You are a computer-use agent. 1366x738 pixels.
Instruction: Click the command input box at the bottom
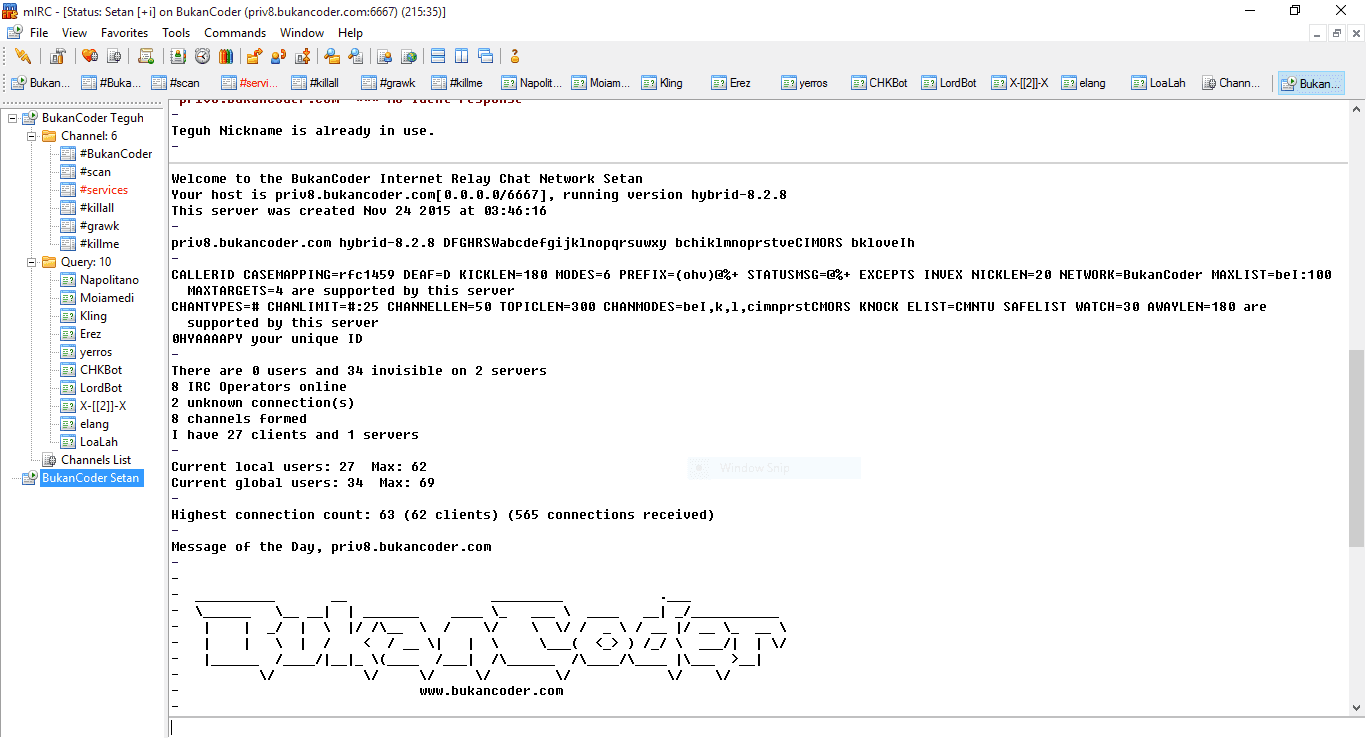click(x=760, y=727)
